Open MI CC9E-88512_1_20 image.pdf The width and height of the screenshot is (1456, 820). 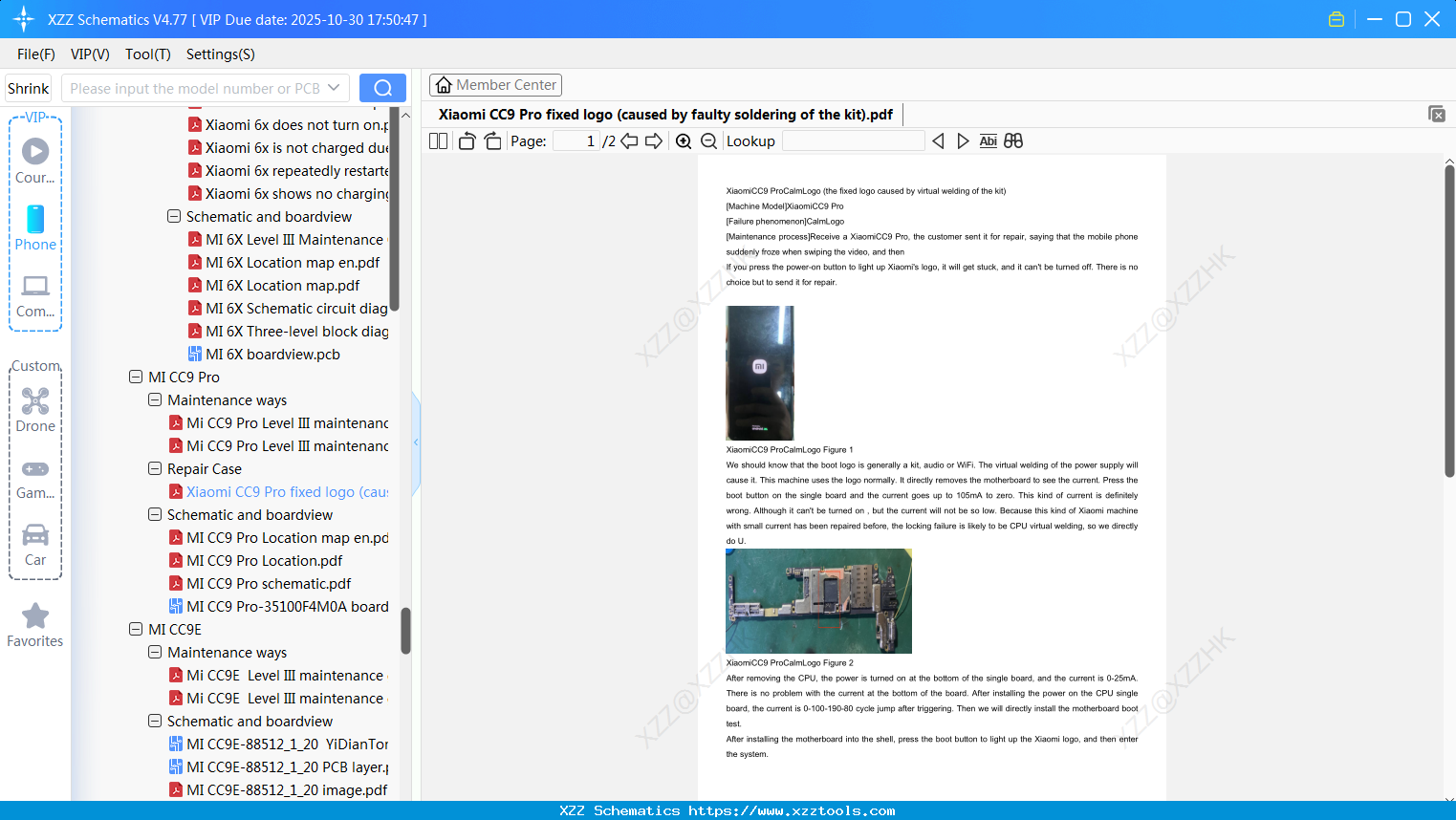[x=278, y=790]
